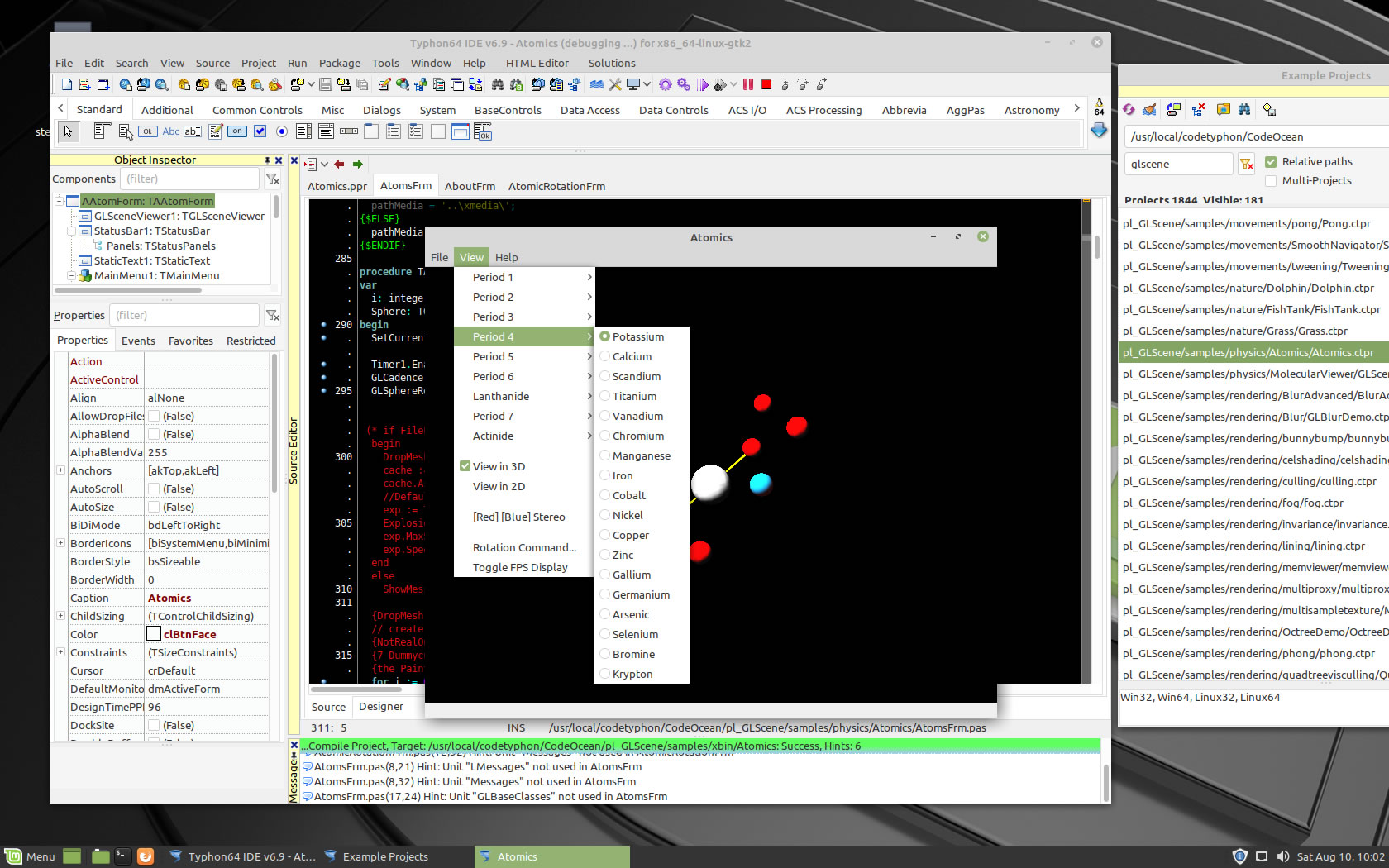Select the TScrollBar component icon

point(349,131)
